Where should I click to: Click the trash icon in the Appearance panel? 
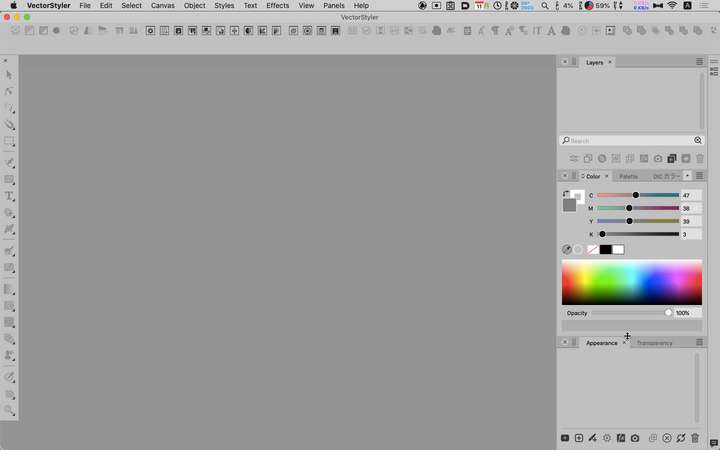pyautogui.click(x=695, y=438)
